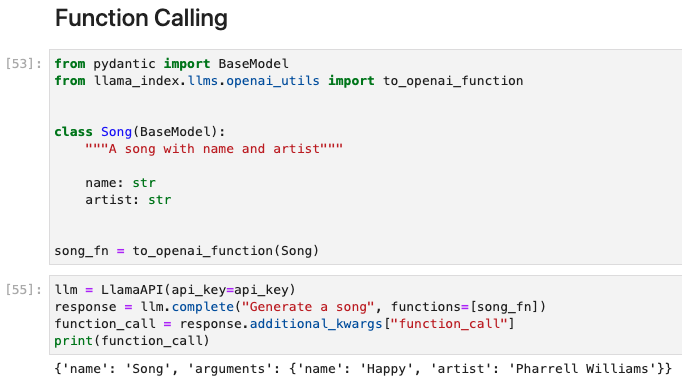The image size is (682, 385).
Task: Click the artist: str field line
Action: [128, 200]
